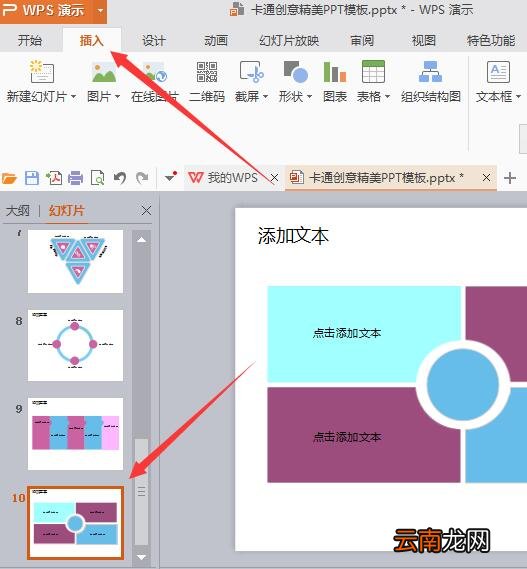Open the 设计 ribbon tab
527x569 pixels.
[x=154, y=40]
